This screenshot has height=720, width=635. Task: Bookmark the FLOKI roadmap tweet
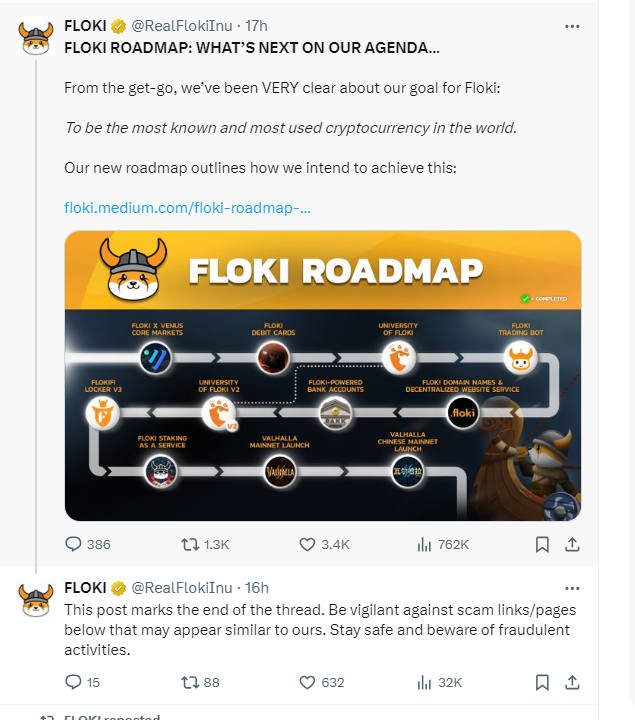pyautogui.click(x=541, y=545)
